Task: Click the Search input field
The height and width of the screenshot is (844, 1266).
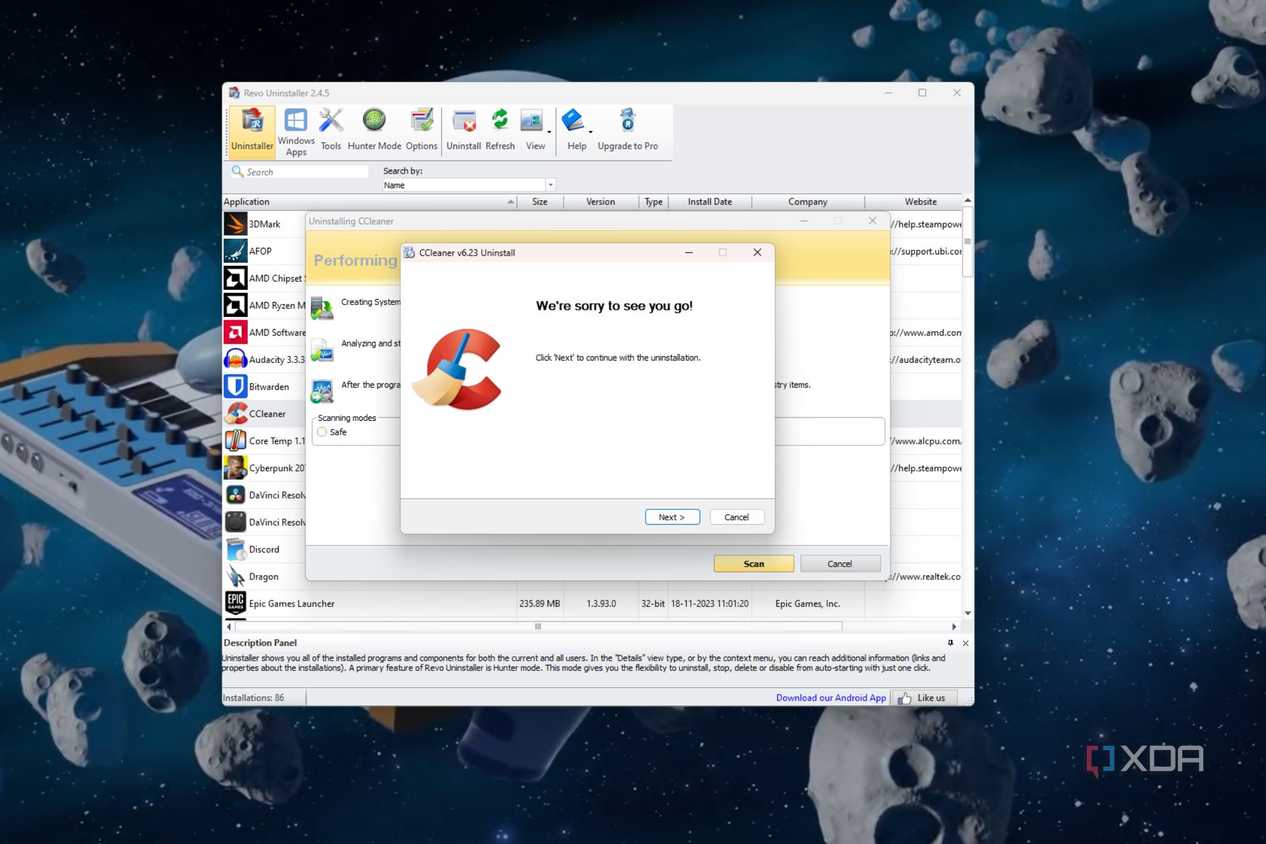Action: [x=300, y=172]
